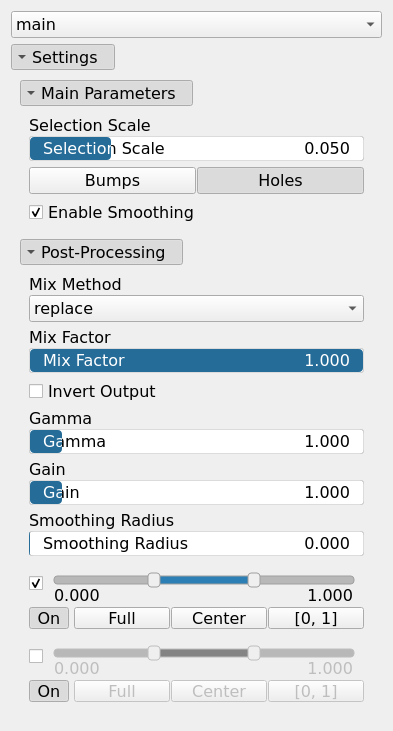Select the Bumps option
Screen dimensions: 393x731
tap(112, 180)
